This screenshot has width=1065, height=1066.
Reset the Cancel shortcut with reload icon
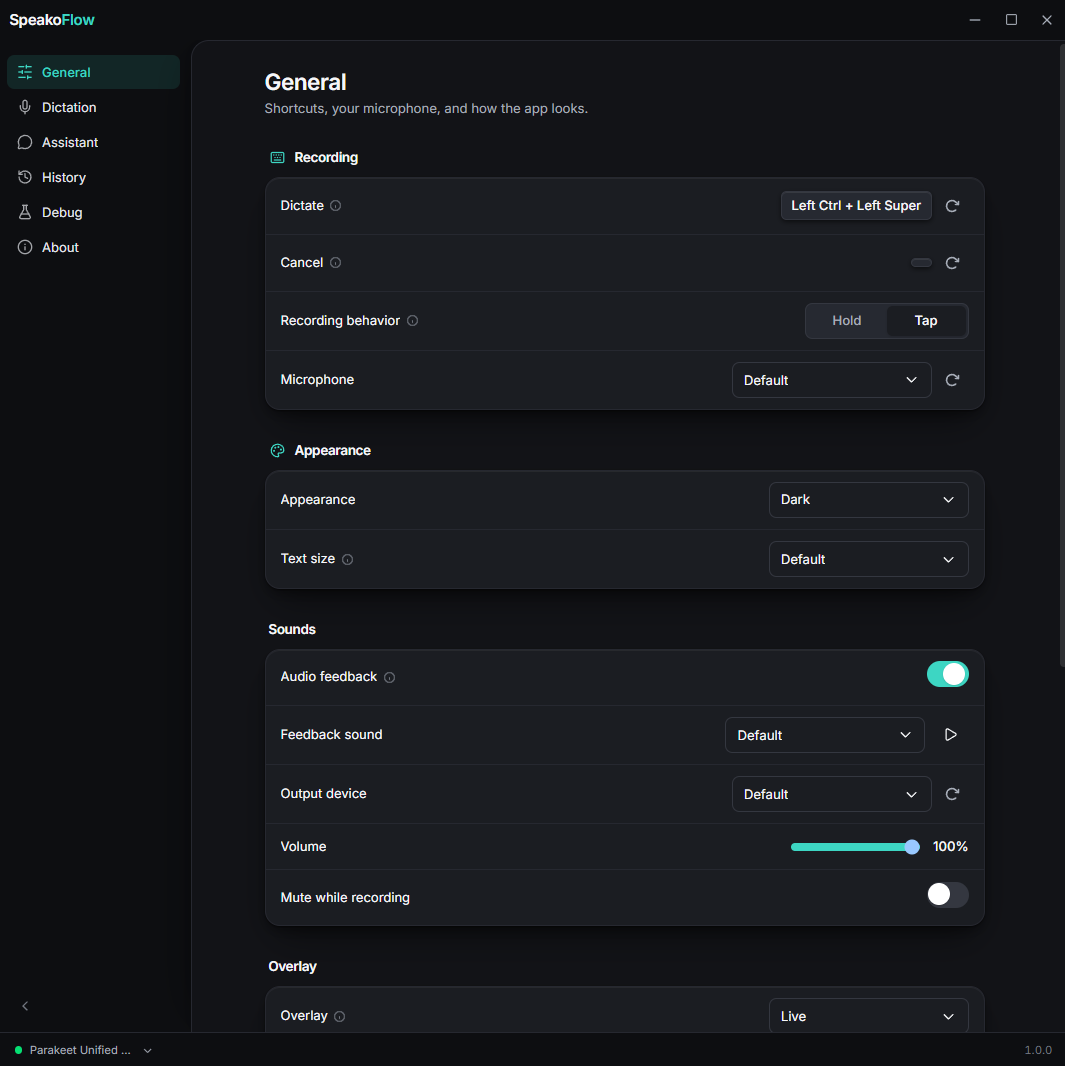coord(952,263)
